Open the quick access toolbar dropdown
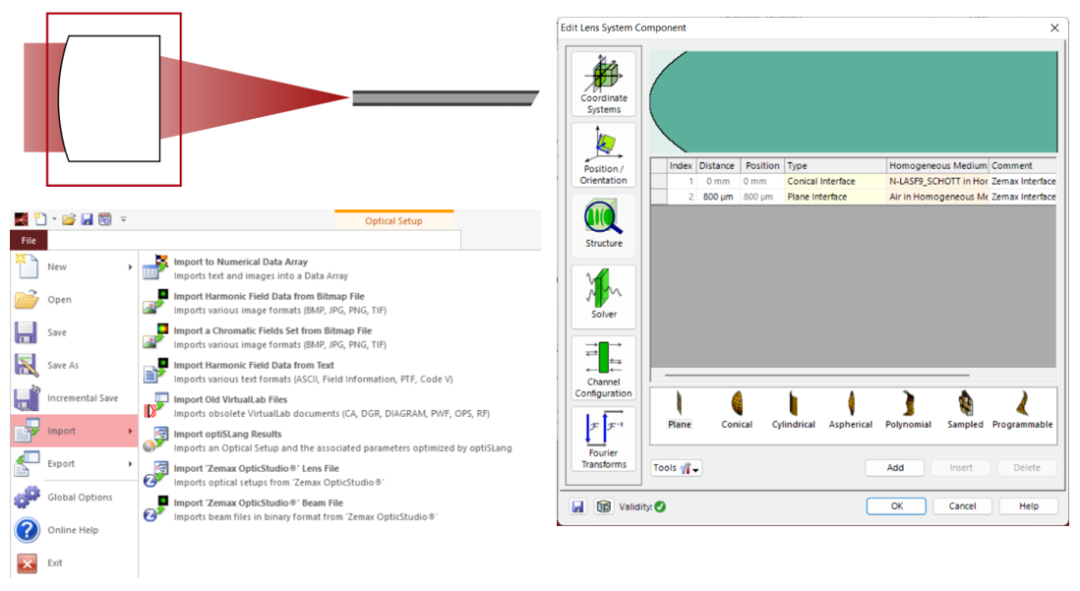Viewport: 1080px width, 591px height. [x=123, y=220]
